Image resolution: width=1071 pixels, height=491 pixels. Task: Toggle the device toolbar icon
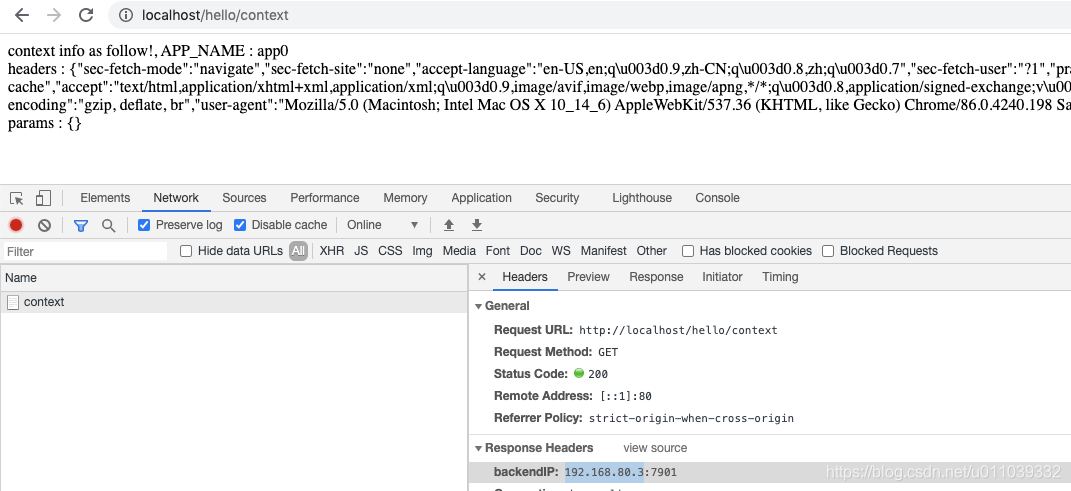(43, 198)
